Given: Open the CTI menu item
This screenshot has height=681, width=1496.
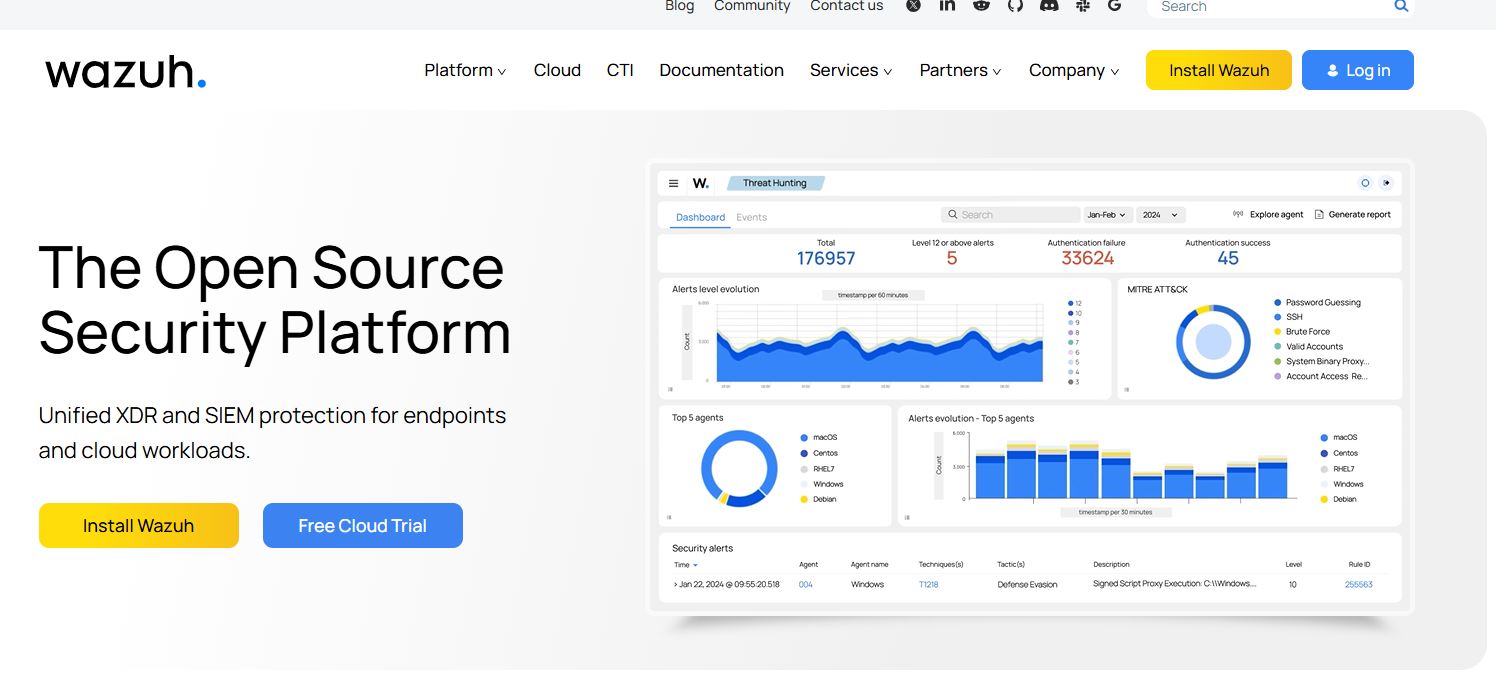Looking at the screenshot, I should coord(620,70).
